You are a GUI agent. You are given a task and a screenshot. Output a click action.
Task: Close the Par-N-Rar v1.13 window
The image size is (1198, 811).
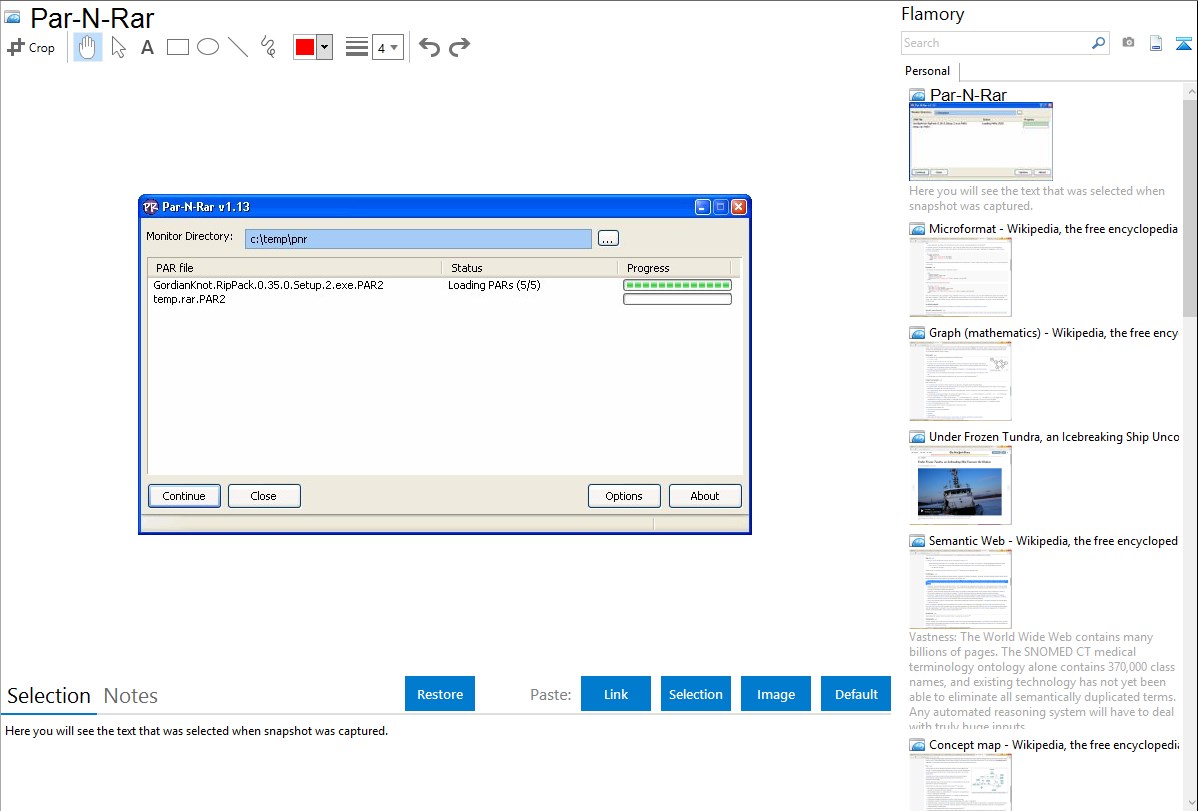pyautogui.click(x=739, y=207)
